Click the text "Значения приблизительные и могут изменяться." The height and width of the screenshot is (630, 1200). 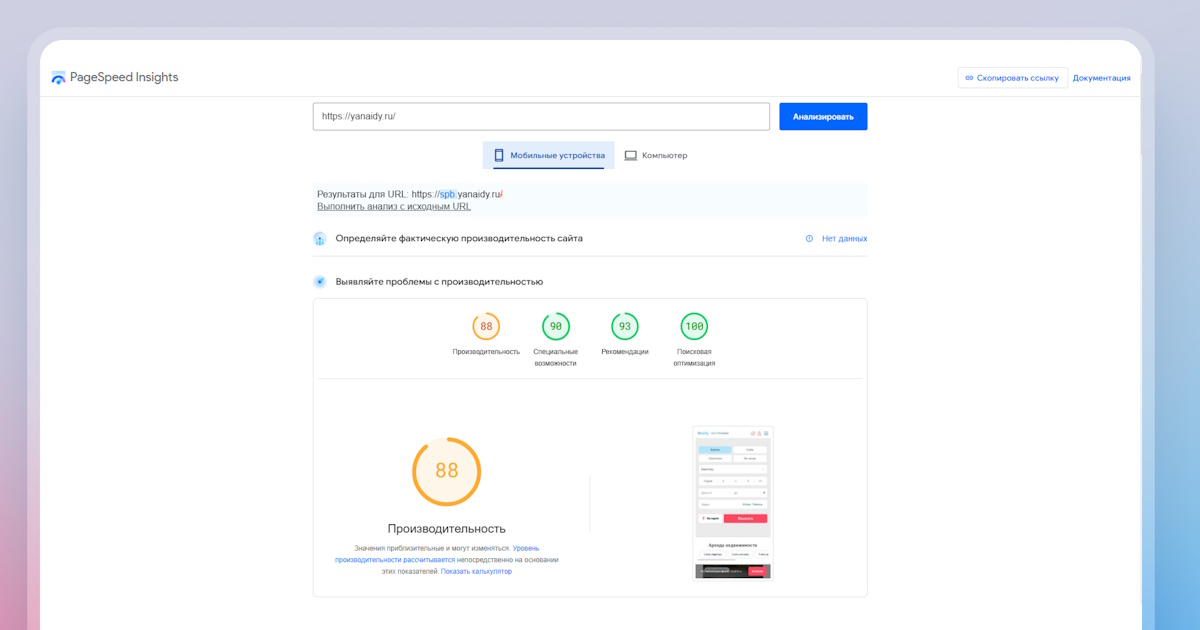coord(432,548)
